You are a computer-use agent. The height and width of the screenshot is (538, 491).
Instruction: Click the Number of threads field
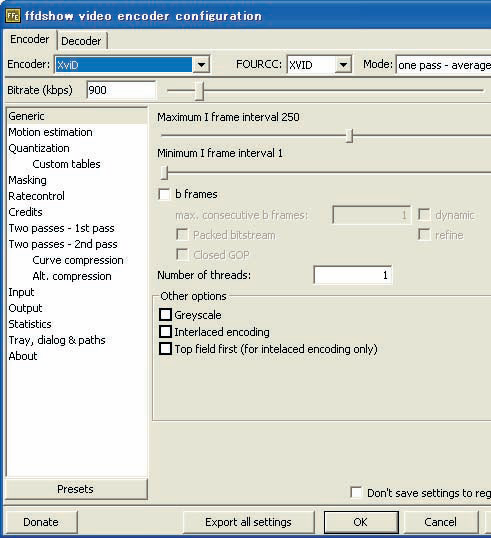[x=352, y=275]
